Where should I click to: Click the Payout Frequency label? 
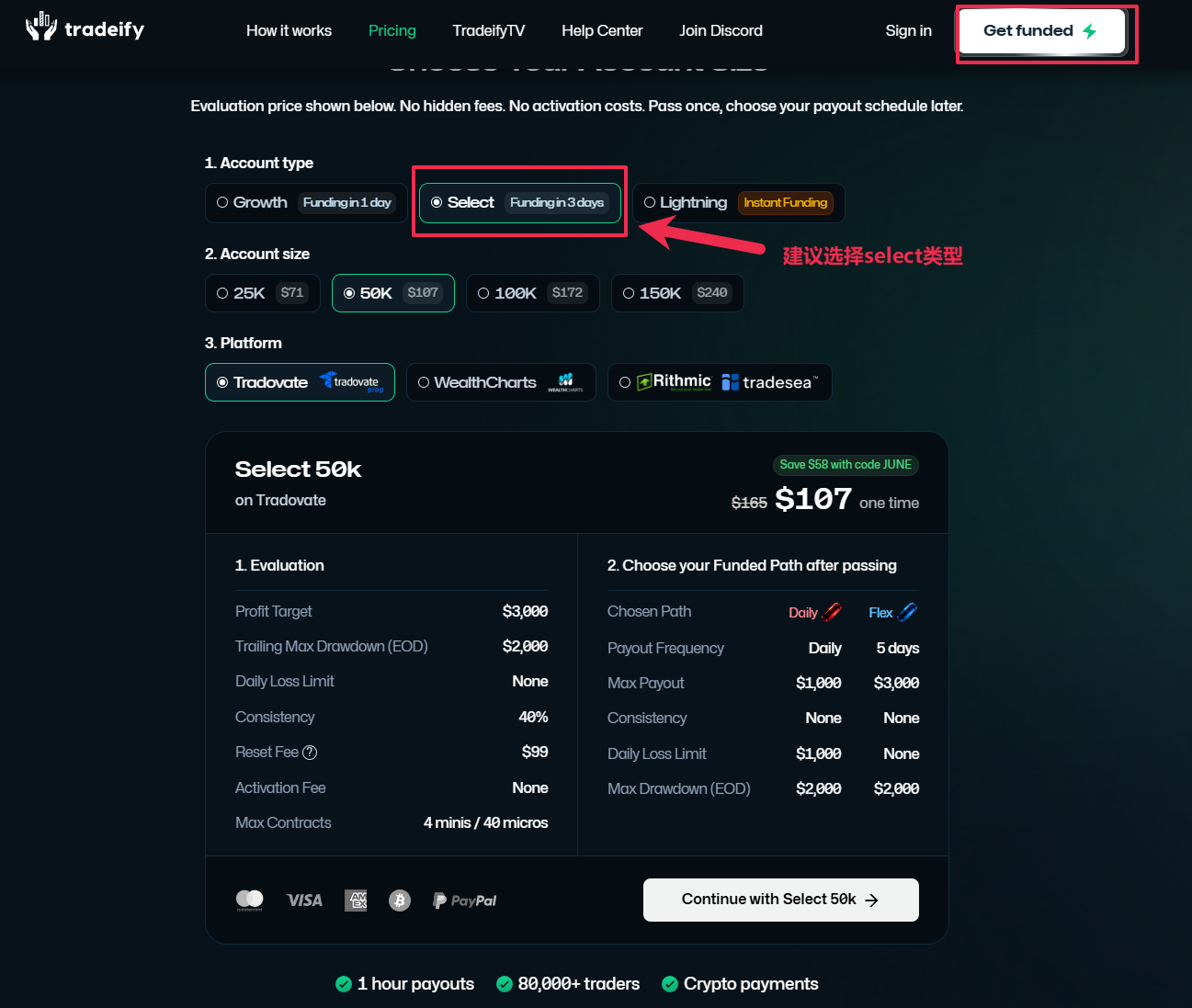665,649
